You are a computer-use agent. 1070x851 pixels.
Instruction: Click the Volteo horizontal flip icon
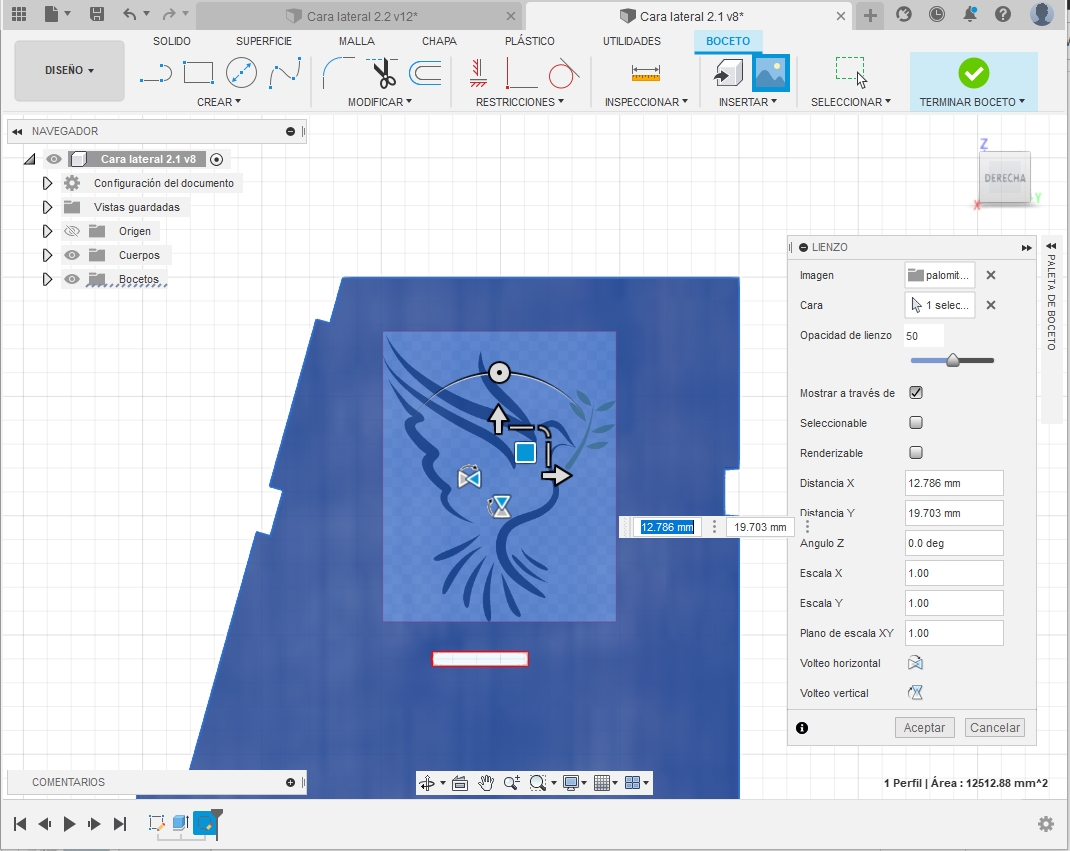916,663
